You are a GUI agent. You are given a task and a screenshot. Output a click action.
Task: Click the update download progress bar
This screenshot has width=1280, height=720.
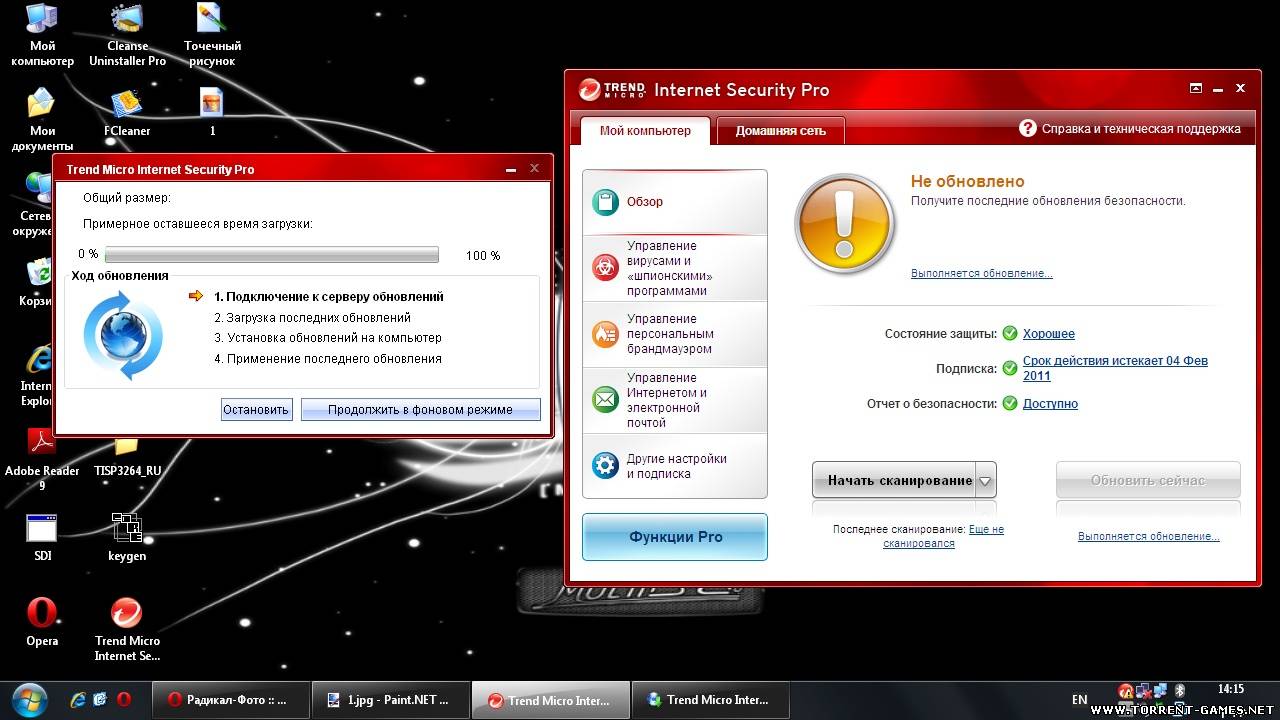[x=272, y=255]
